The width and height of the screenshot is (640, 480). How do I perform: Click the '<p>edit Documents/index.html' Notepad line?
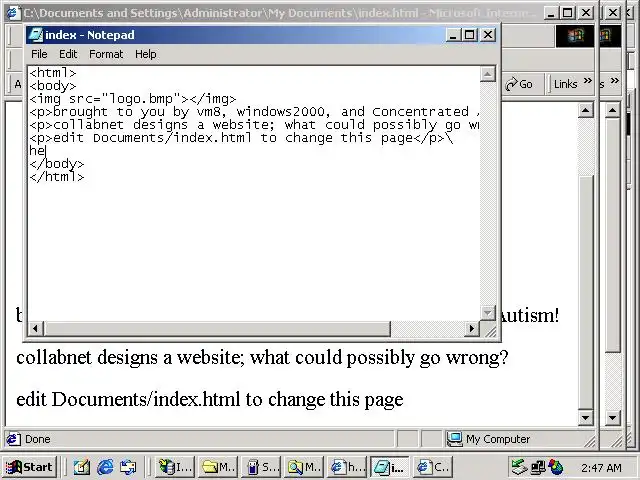click(x=241, y=138)
